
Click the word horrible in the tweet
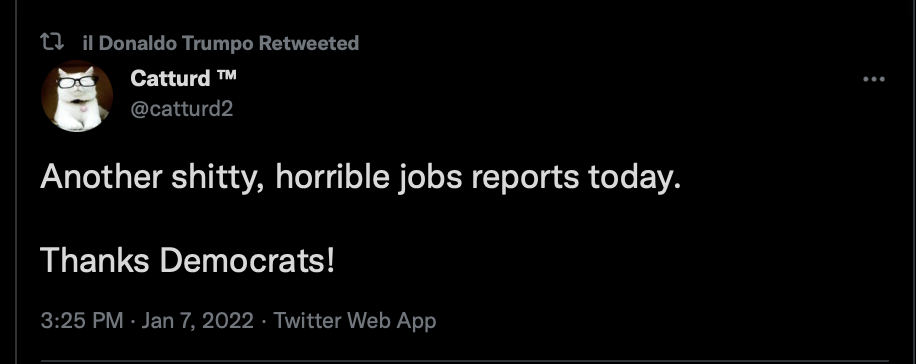332,176
